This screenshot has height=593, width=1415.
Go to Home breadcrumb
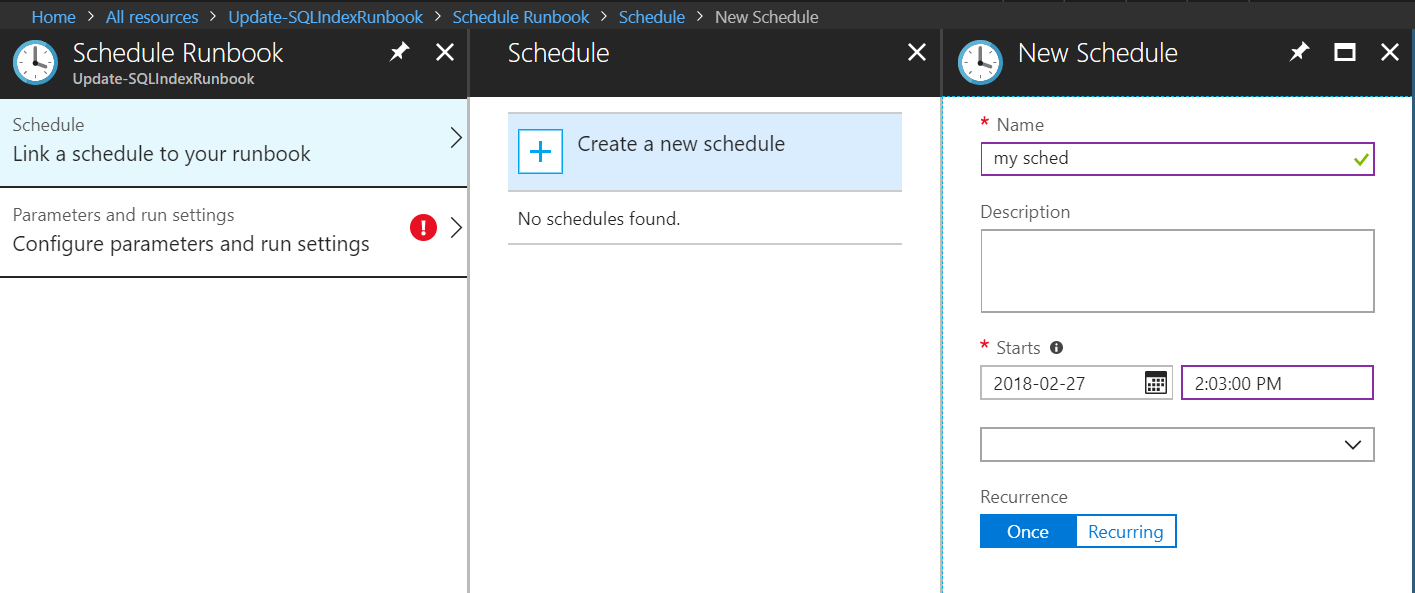pyautogui.click(x=54, y=17)
